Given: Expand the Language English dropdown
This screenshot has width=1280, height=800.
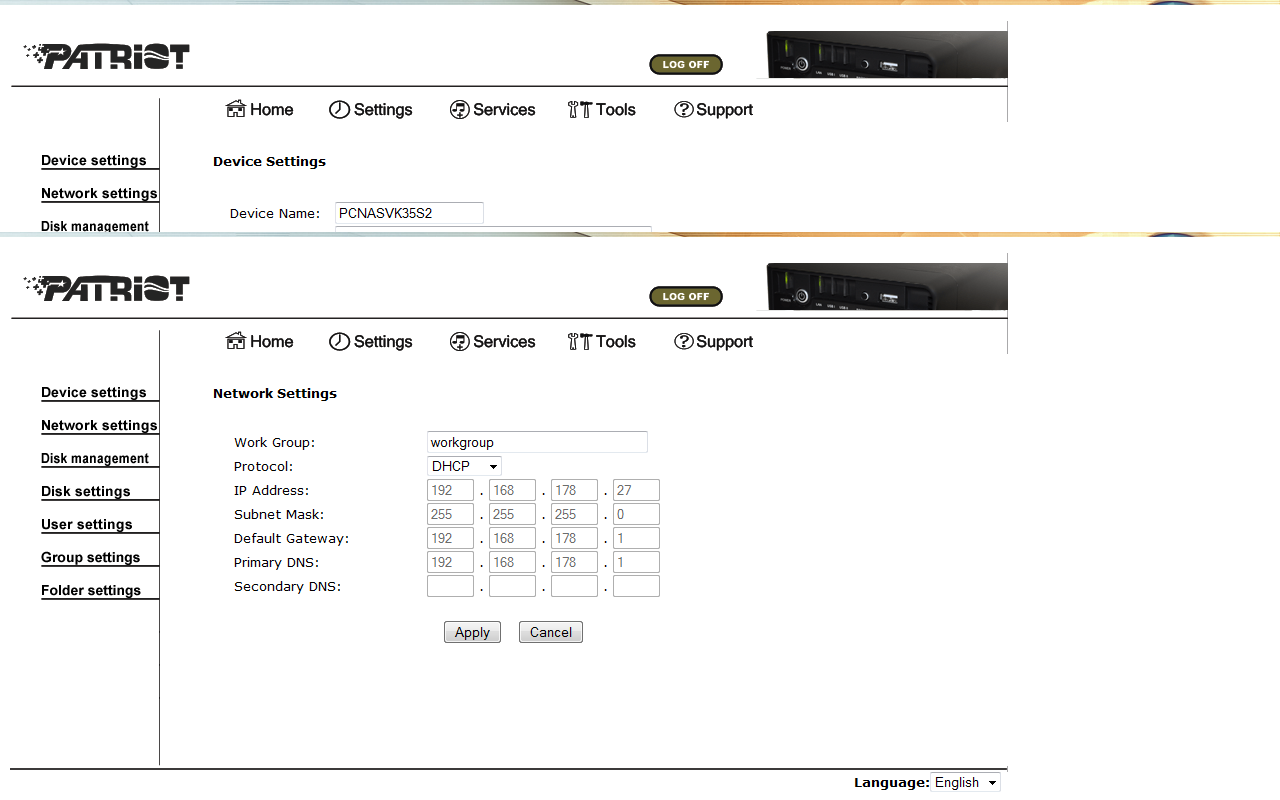Looking at the screenshot, I should pos(965,783).
